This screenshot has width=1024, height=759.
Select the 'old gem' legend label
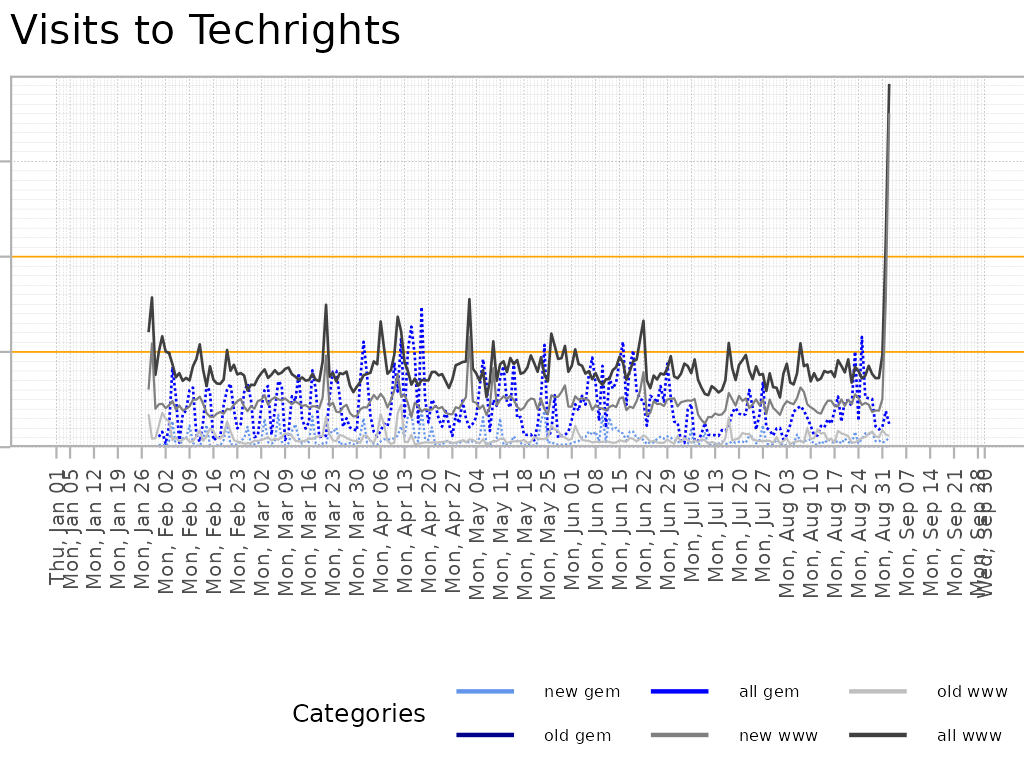point(577,735)
